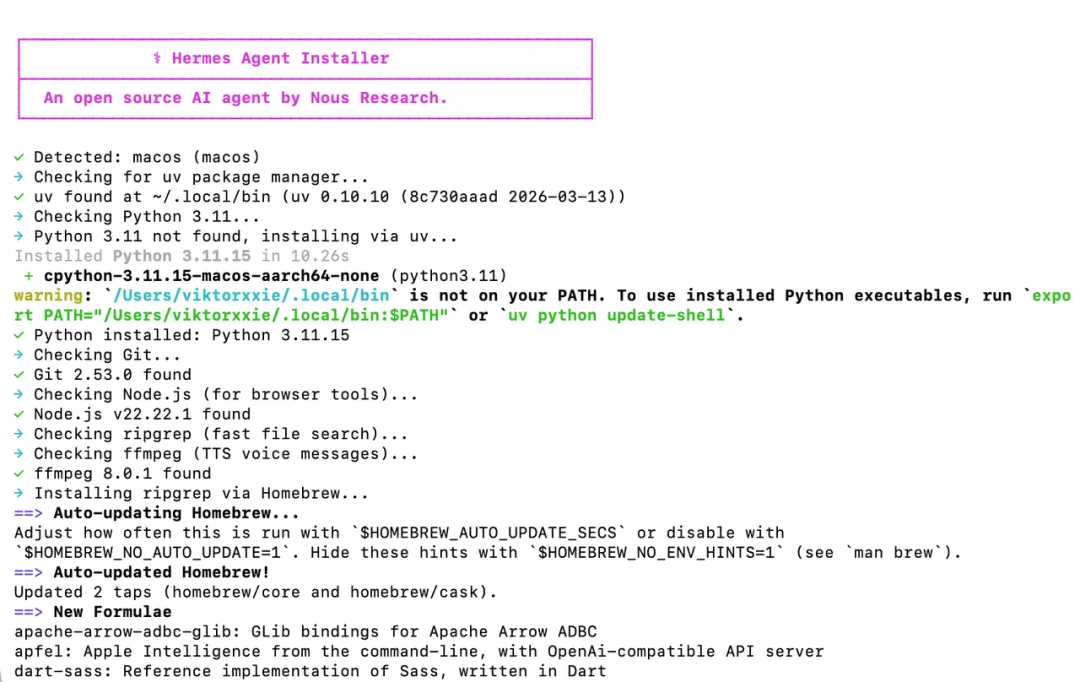Click the blue arrow beside 'Checking Git...'
This screenshot has height=682, width=1080.
pos(19,355)
